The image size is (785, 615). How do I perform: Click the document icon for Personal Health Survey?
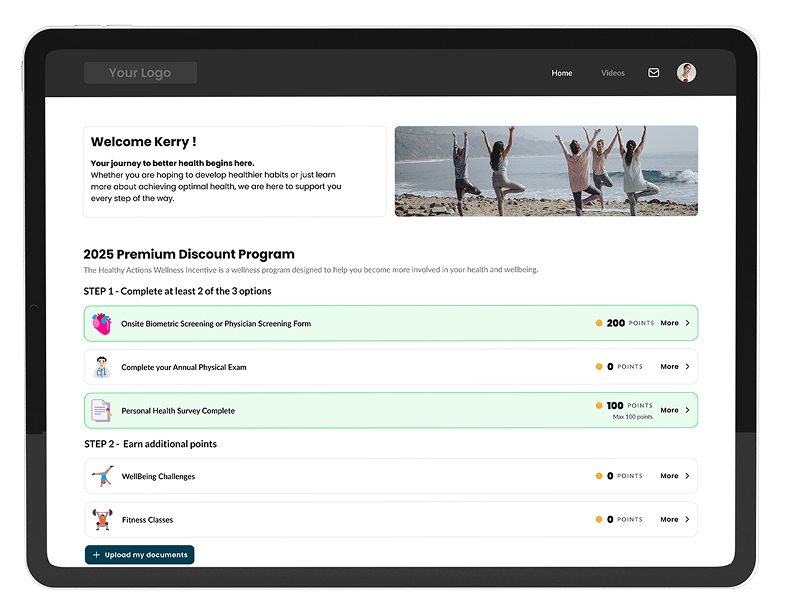102,411
